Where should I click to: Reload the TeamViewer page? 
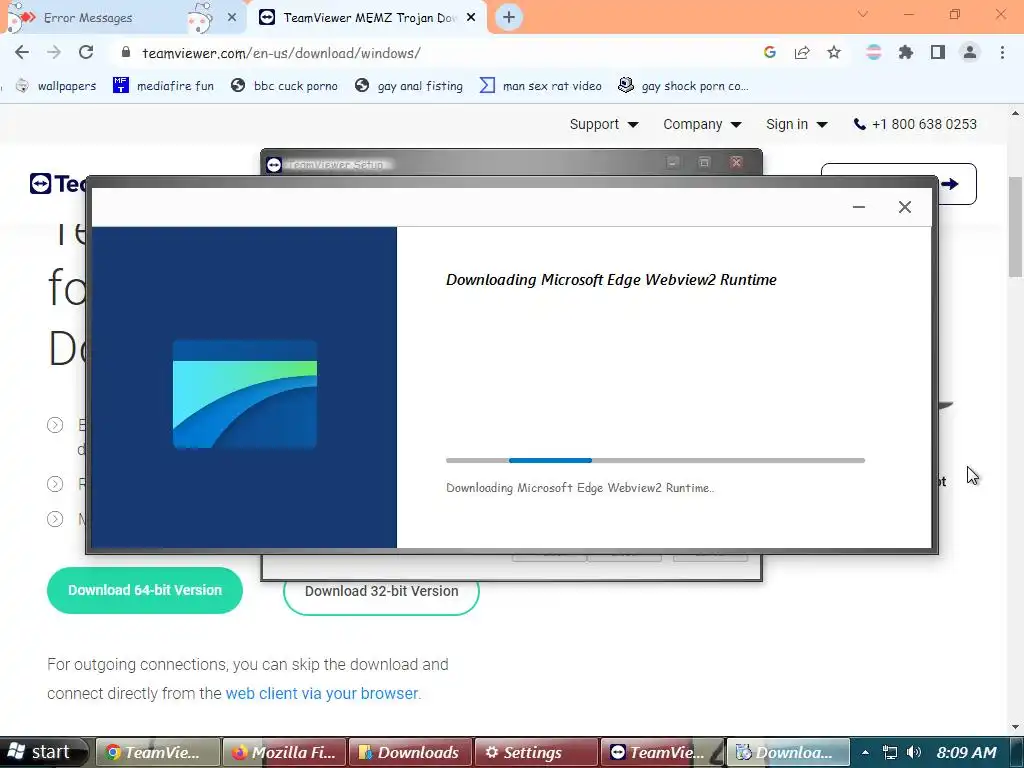click(86, 53)
